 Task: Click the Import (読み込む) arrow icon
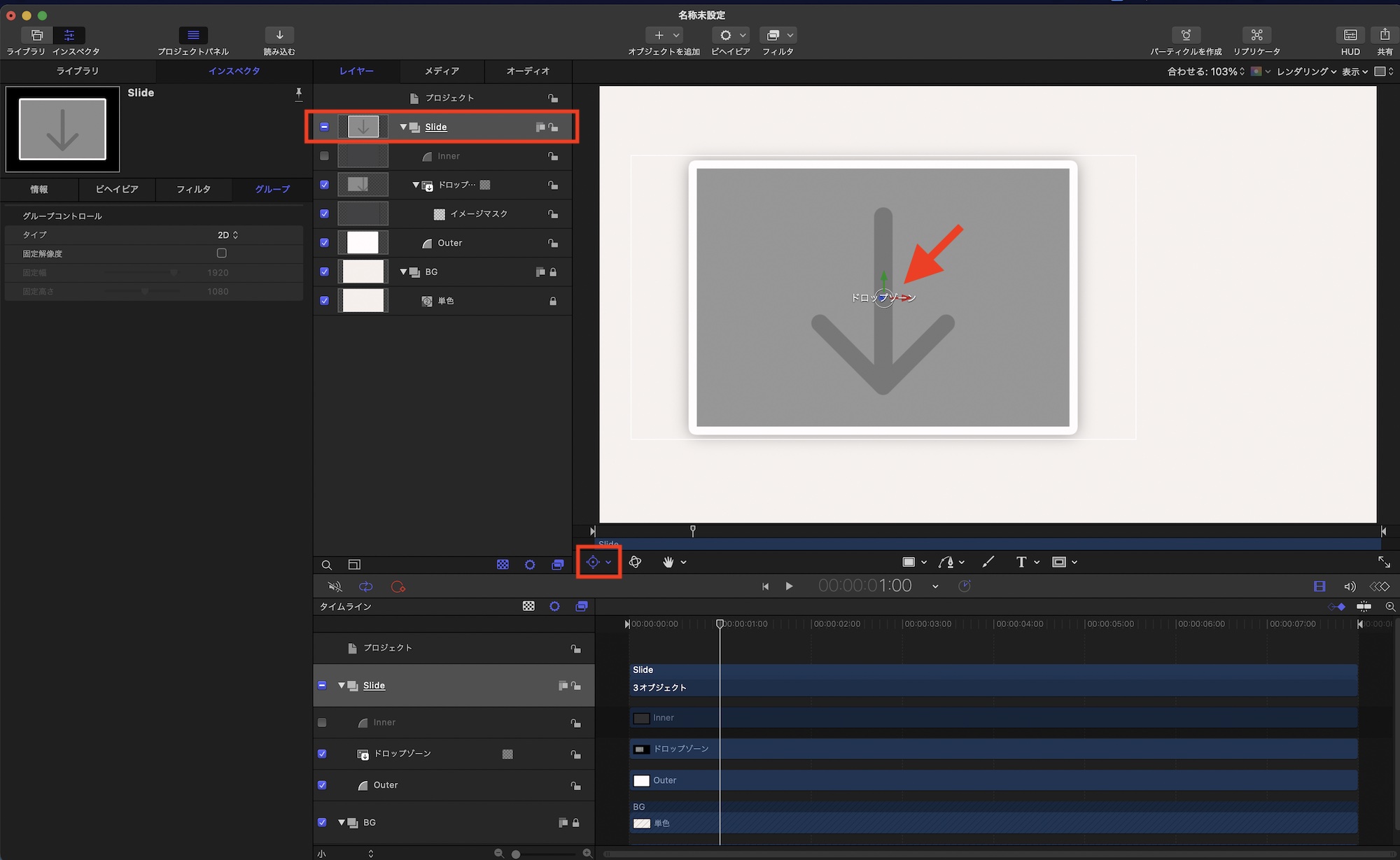[x=279, y=35]
